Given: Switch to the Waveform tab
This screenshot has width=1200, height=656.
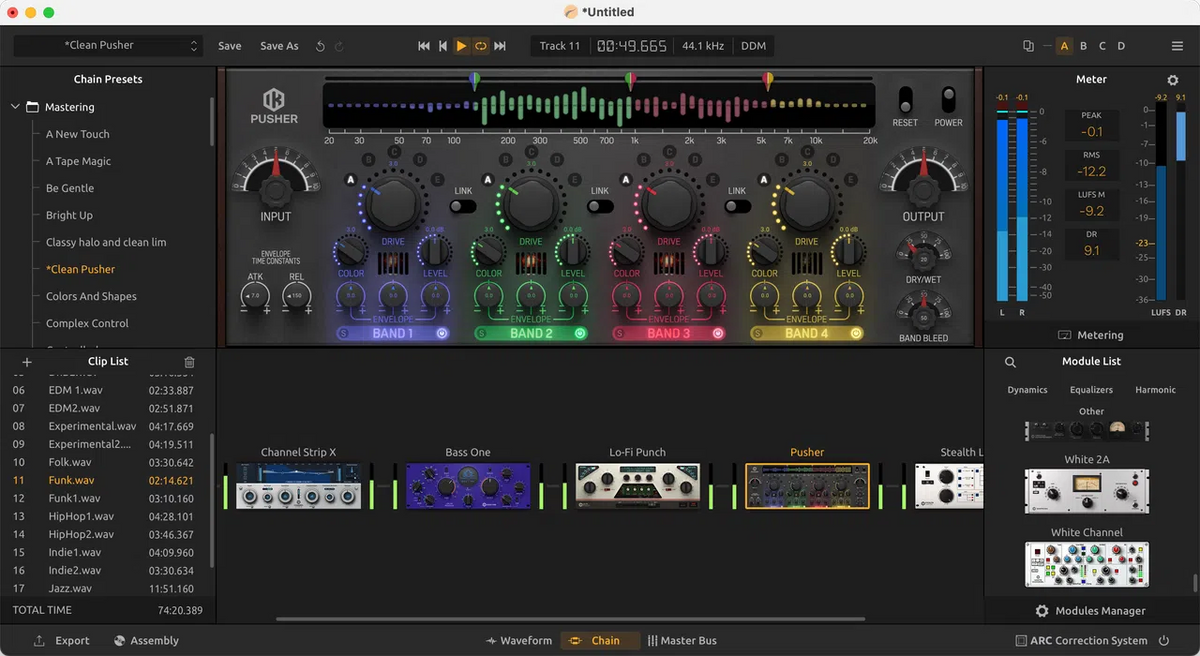Looking at the screenshot, I should coord(519,640).
